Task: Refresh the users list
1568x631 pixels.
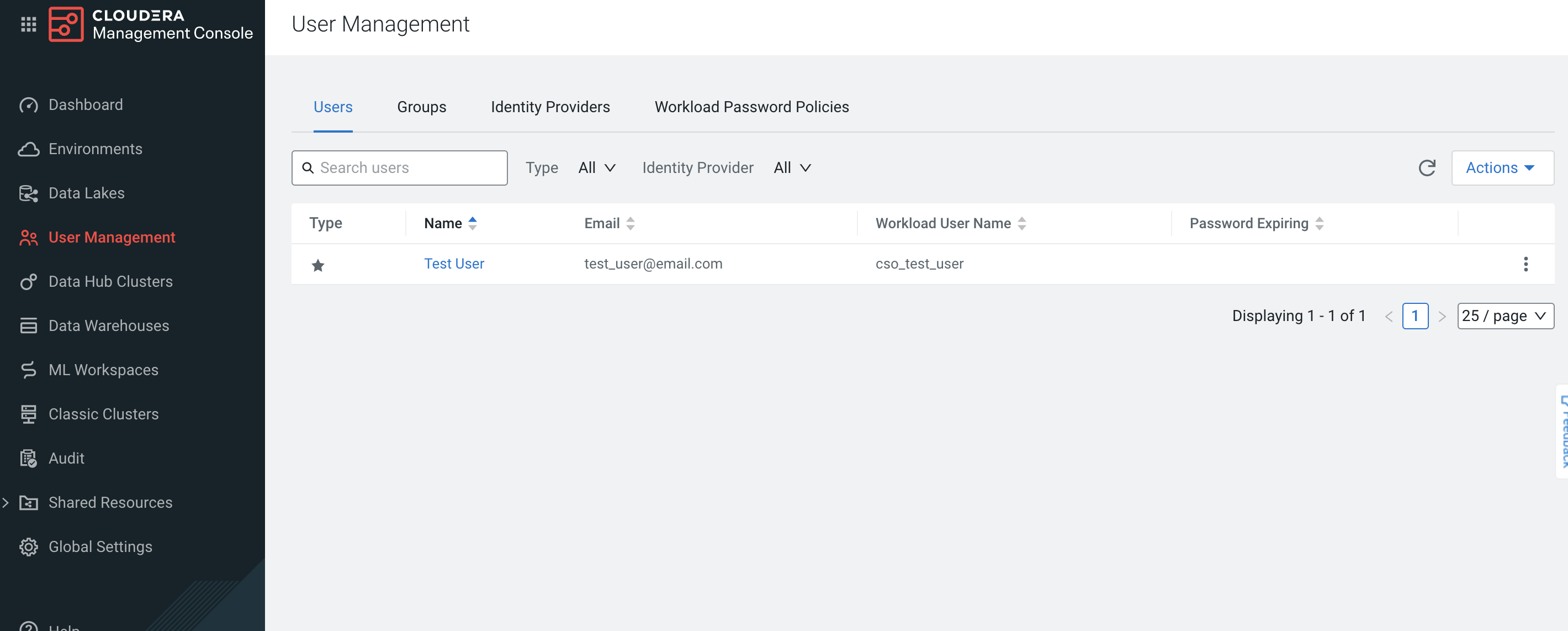Action: pyautogui.click(x=1427, y=168)
